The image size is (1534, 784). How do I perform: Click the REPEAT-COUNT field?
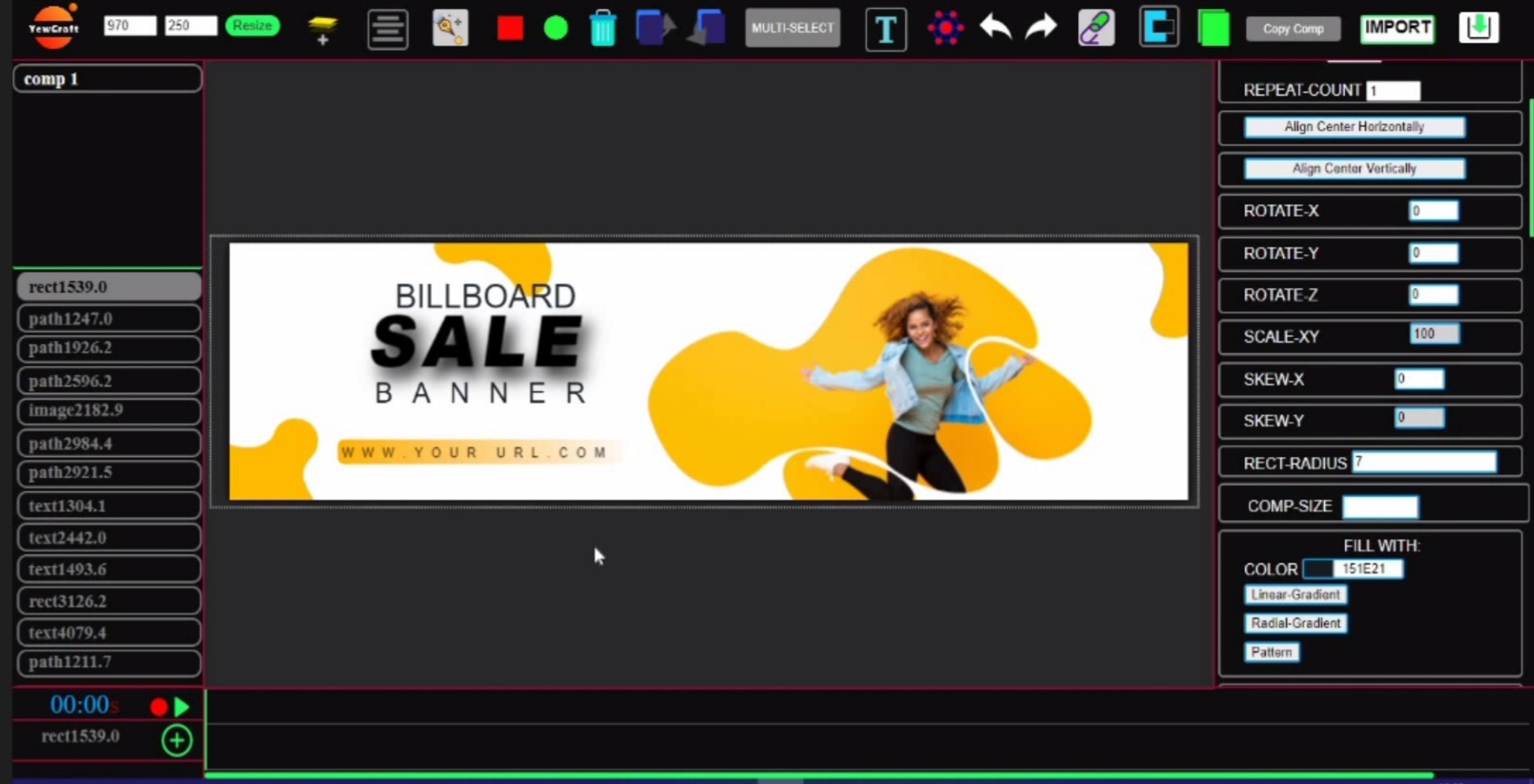click(1393, 90)
